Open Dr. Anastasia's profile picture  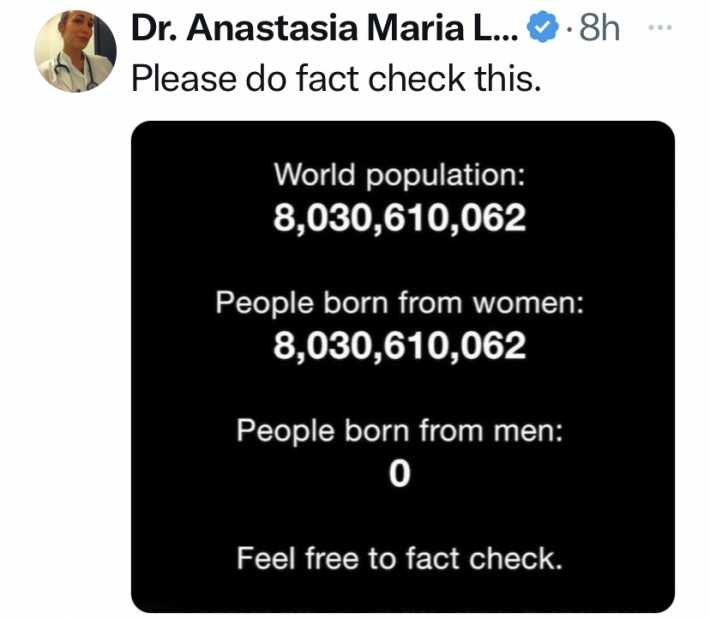(x=75, y=54)
